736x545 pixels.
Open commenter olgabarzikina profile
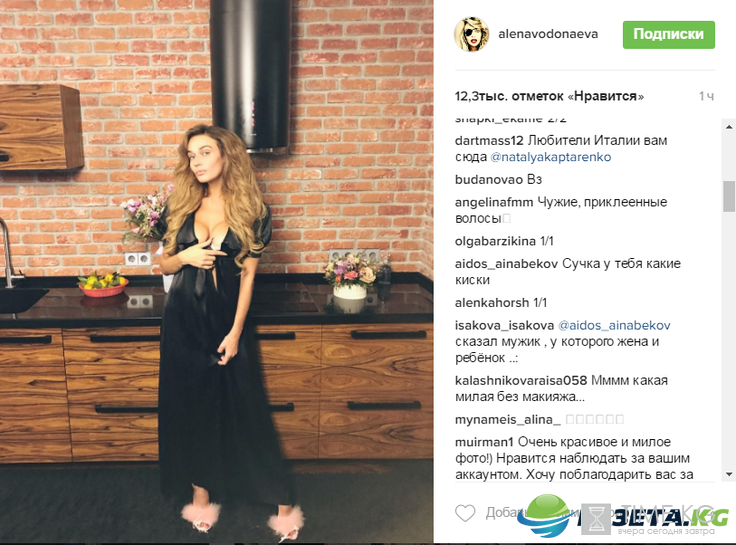pos(495,241)
